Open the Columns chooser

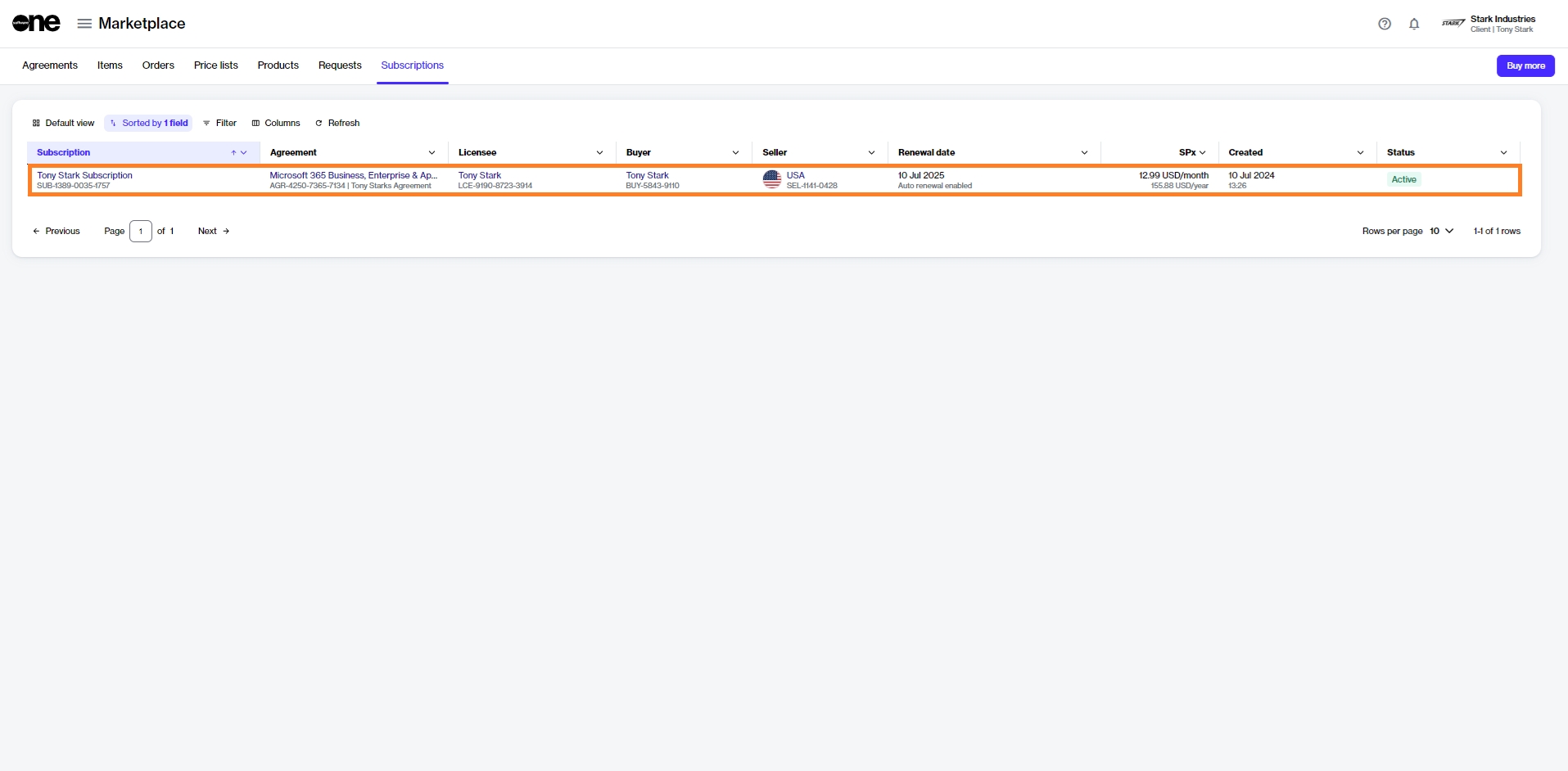pos(276,123)
